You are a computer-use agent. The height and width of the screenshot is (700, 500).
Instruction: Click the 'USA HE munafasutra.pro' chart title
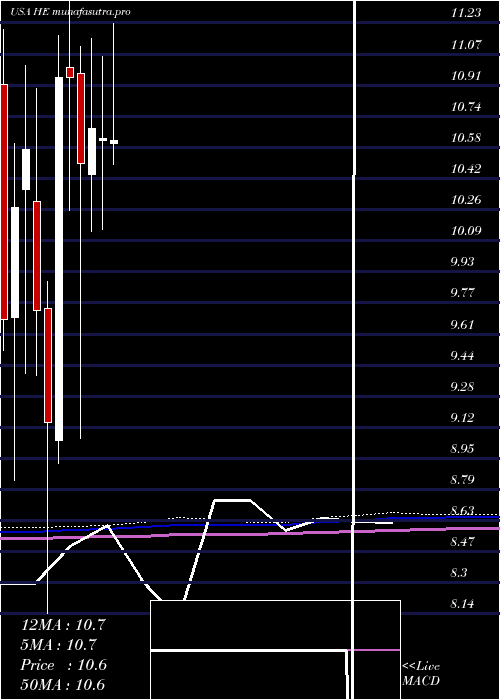[71, 12]
